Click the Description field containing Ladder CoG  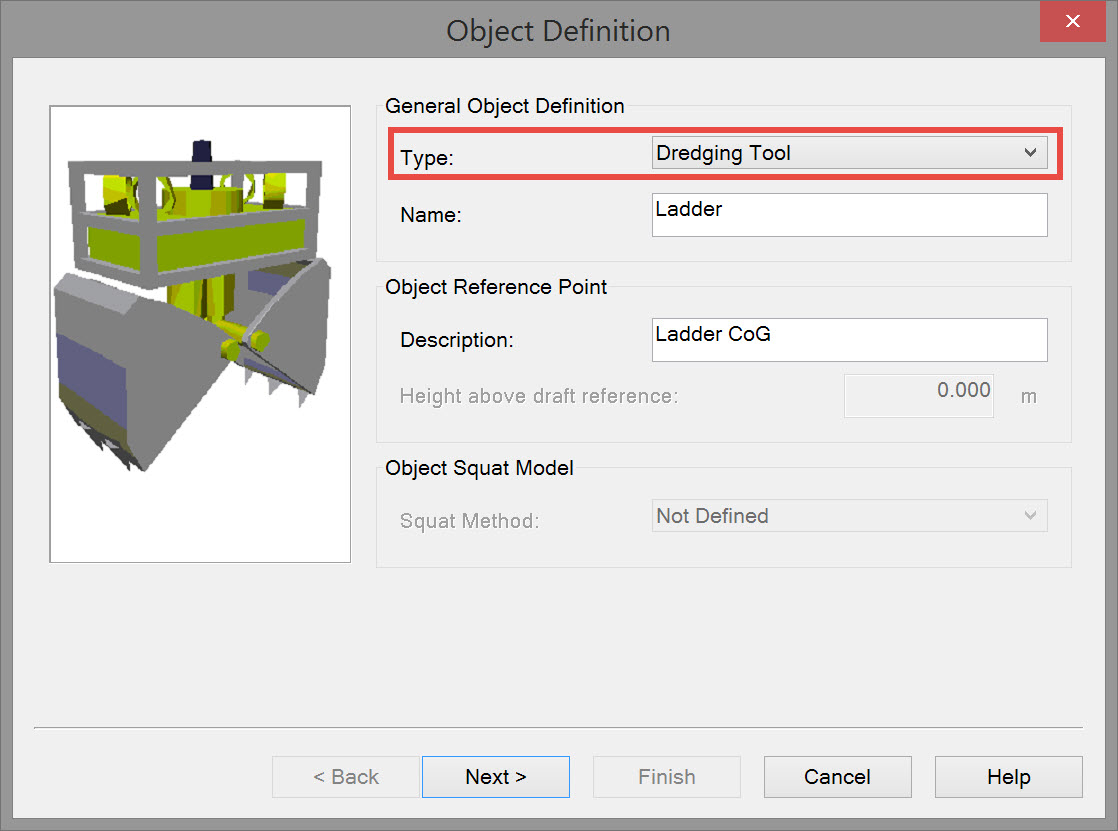coord(849,340)
